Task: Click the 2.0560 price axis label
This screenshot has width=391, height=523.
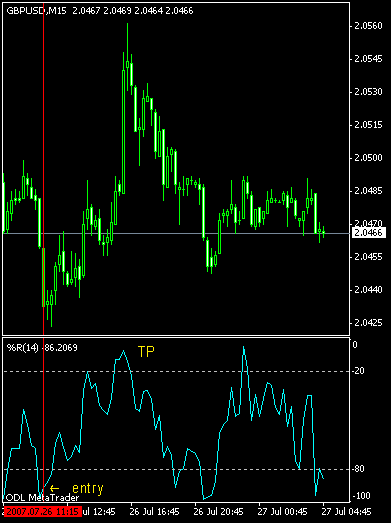Action: pos(368,26)
